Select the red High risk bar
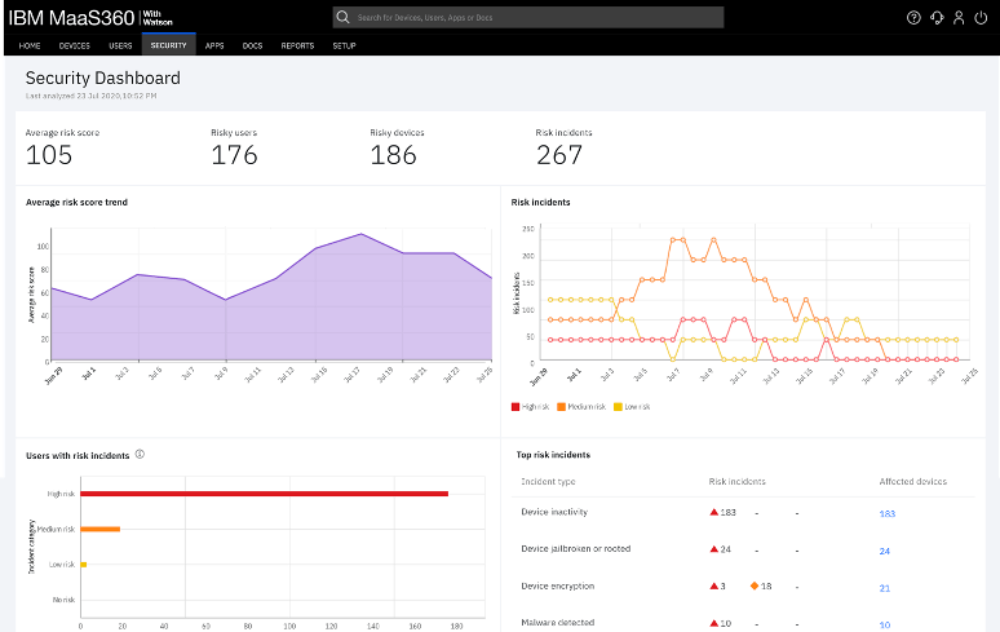1000x632 pixels. coord(264,493)
